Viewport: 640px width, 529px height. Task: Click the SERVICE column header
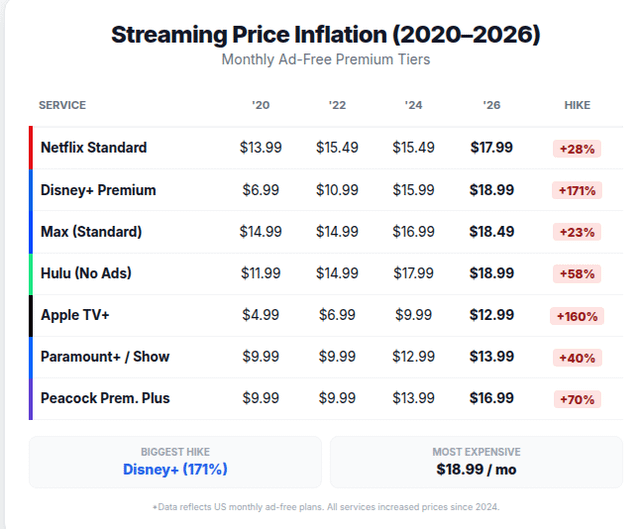click(62, 105)
